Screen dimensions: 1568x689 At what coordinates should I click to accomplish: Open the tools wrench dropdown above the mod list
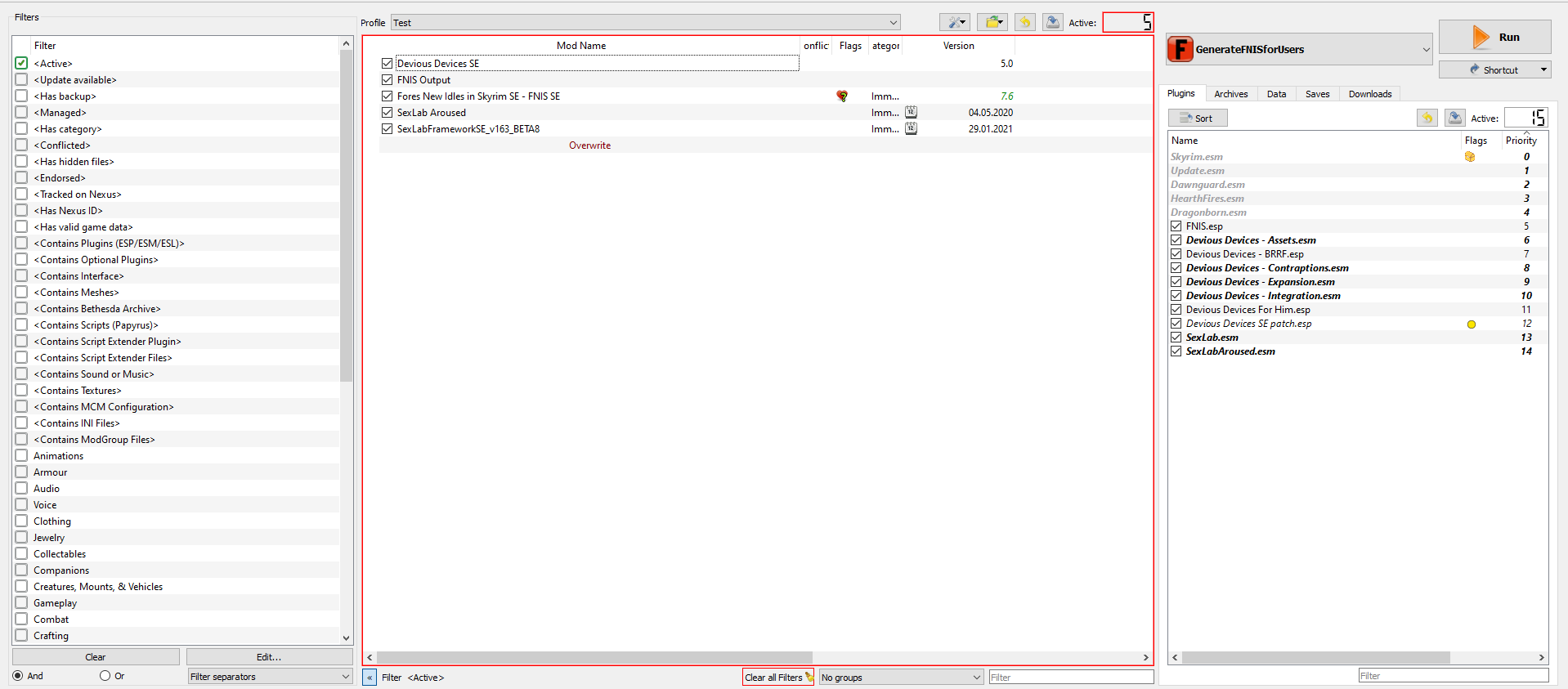pos(954,22)
